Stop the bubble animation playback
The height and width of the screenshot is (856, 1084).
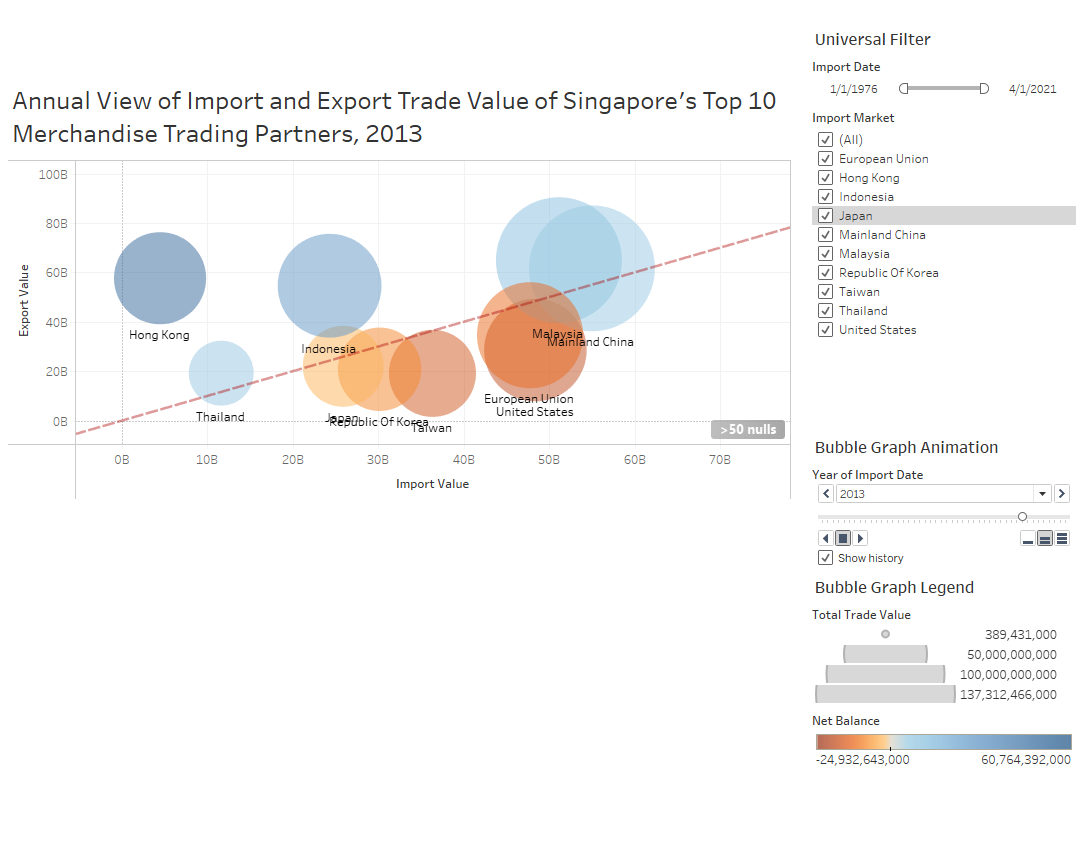pos(843,538)
